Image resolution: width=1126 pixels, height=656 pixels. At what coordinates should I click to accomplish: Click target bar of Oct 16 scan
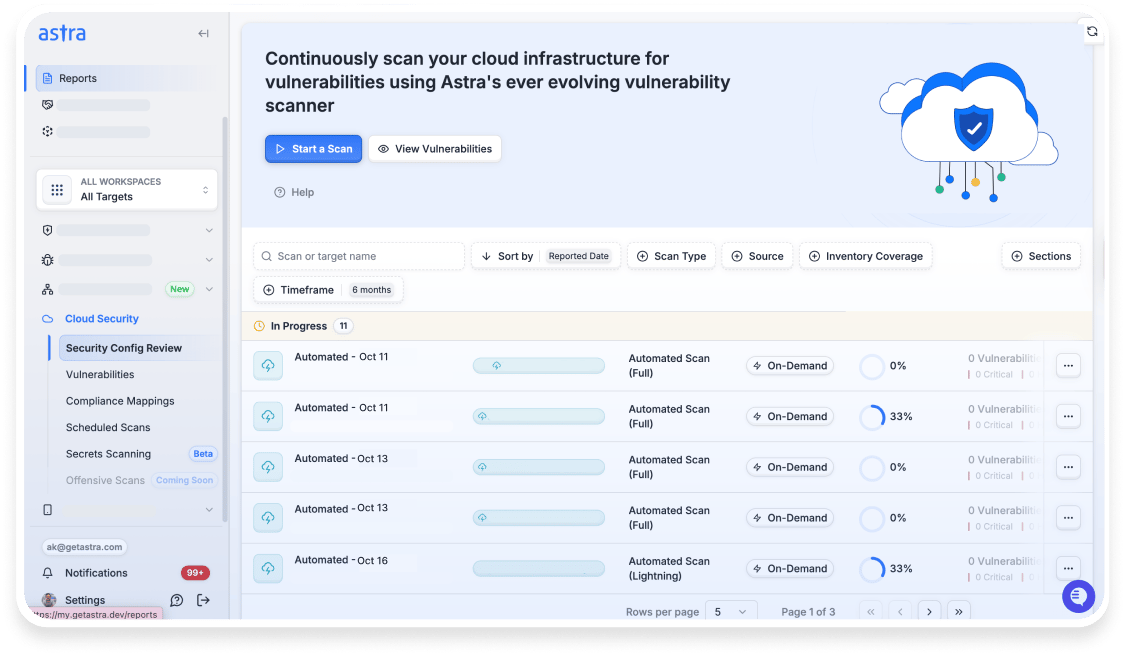pyautogui.click(x=539, y=568)
